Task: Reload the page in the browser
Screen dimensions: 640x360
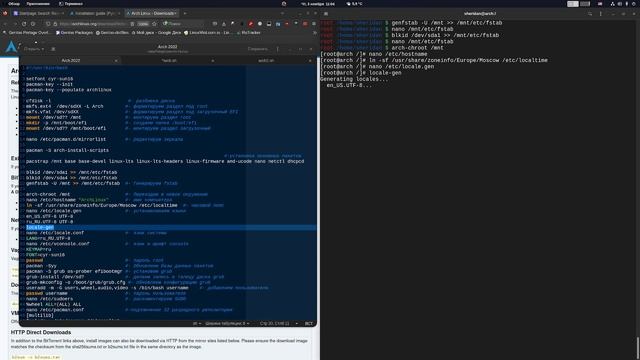Action: 24,24
